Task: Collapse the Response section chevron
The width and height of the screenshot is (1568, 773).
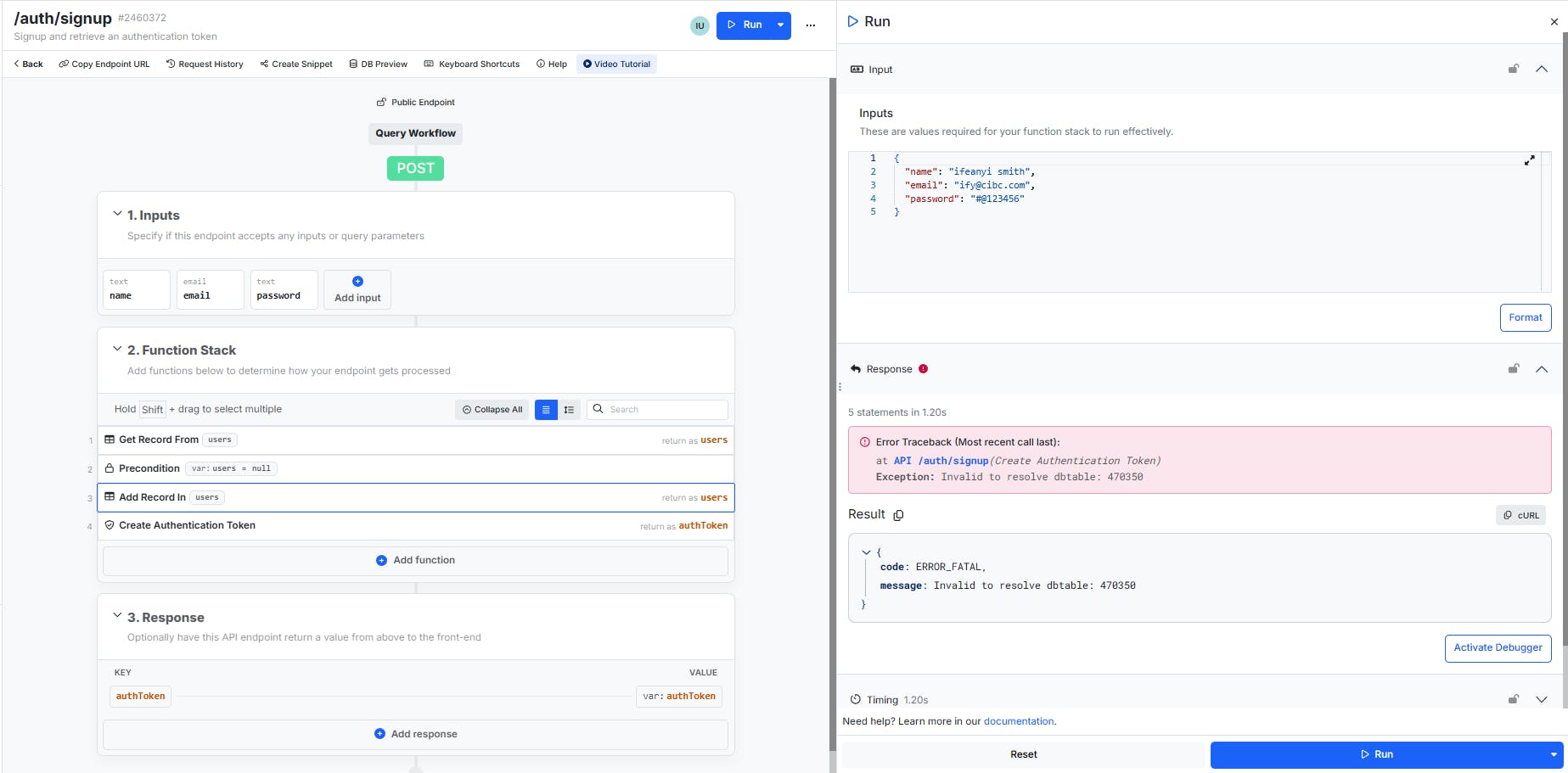Action: (x=1542, y=368)
